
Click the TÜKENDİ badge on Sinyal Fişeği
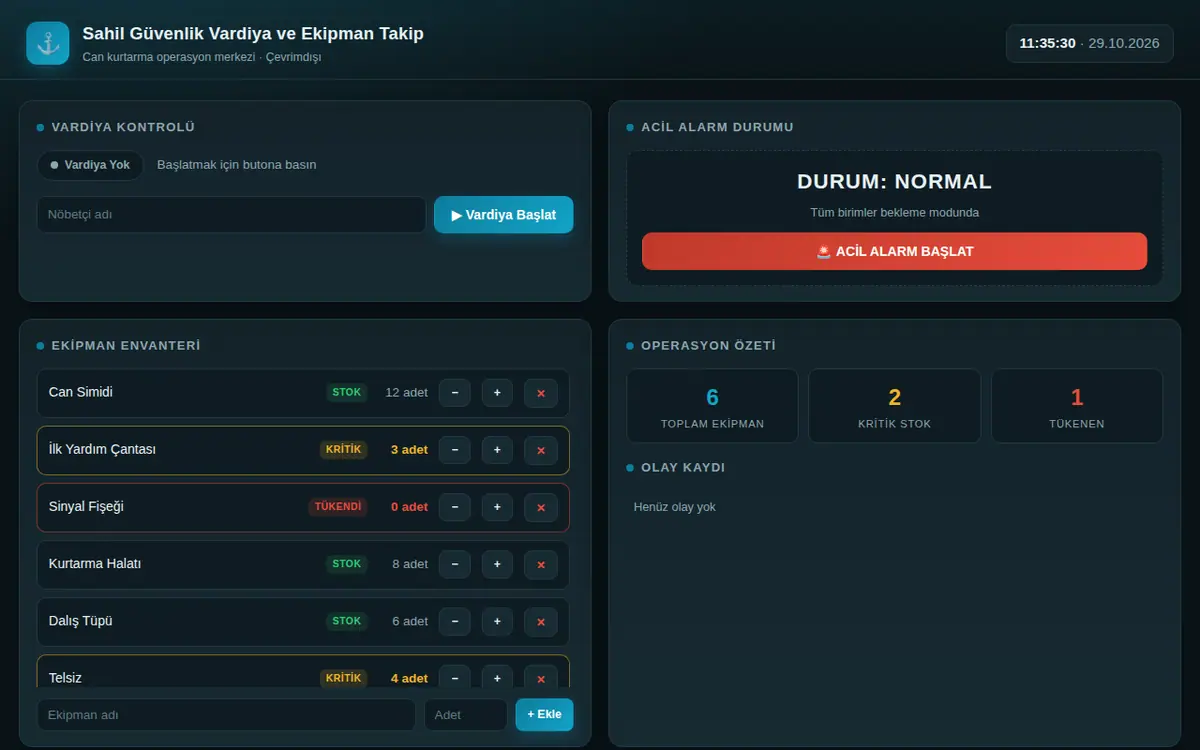(x=338, y=507)
